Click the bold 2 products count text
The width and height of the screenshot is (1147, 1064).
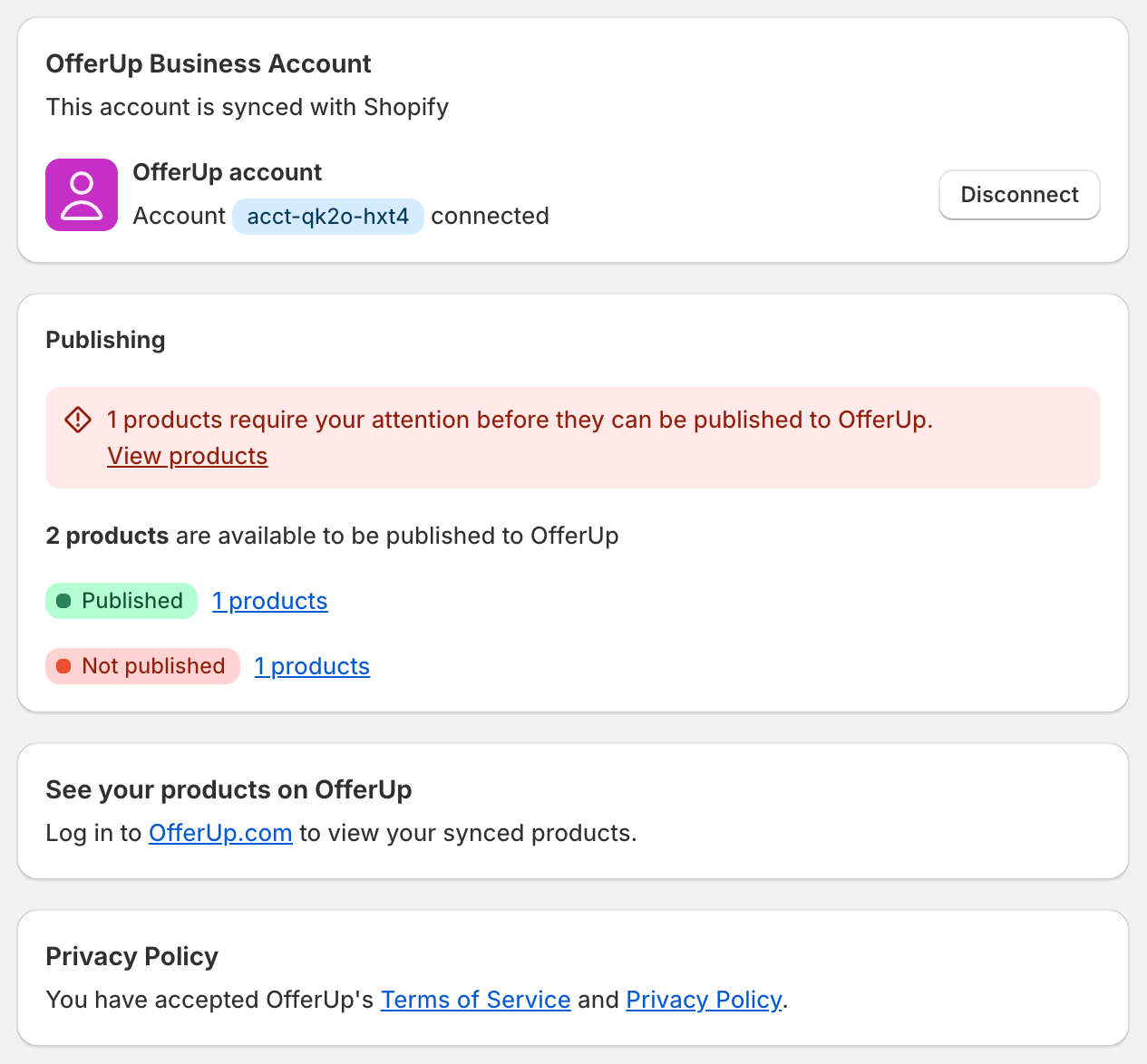click(x=108, y=536)
